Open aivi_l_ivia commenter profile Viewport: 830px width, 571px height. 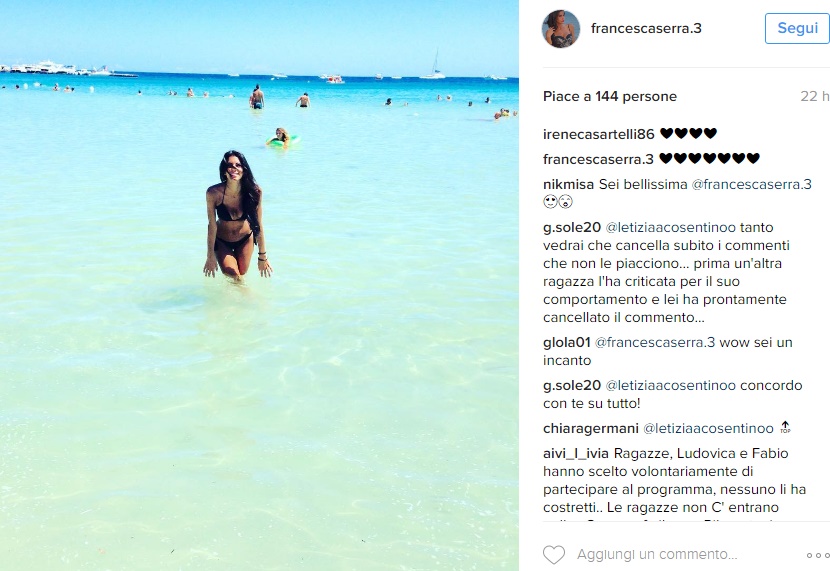pyautogui.click(x=576, y=454)
